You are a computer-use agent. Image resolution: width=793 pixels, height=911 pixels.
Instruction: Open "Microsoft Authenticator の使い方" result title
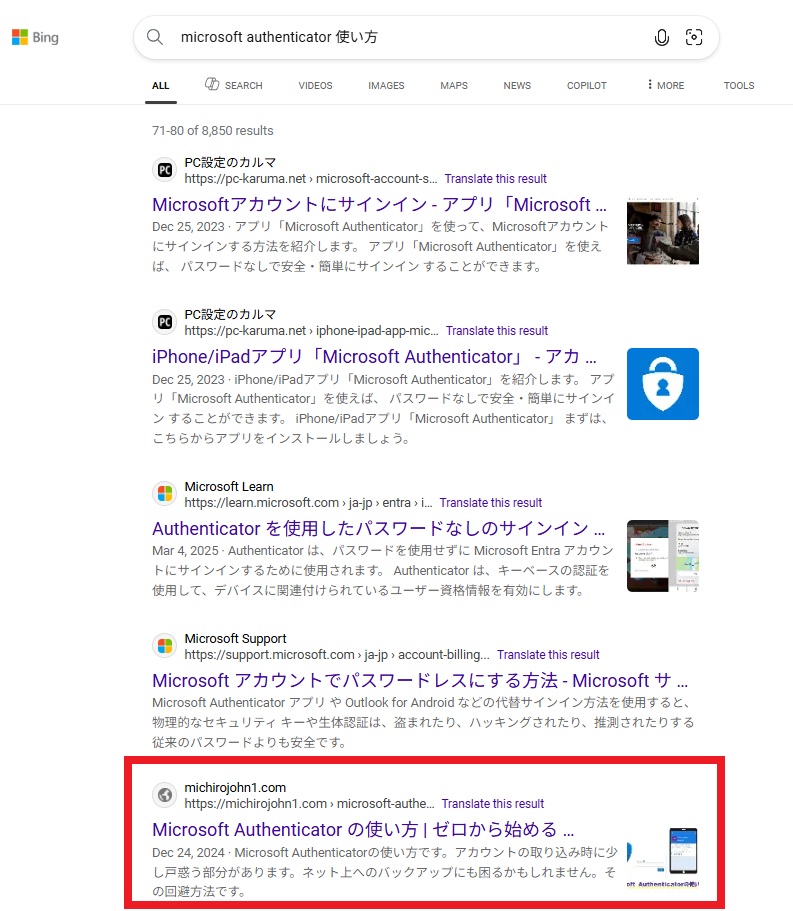[363, 830]
